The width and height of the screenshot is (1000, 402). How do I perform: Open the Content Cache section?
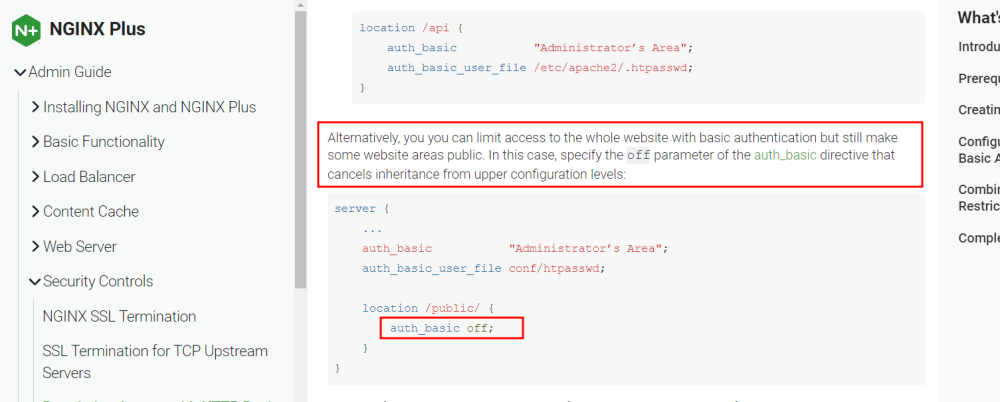click(91, 211)
